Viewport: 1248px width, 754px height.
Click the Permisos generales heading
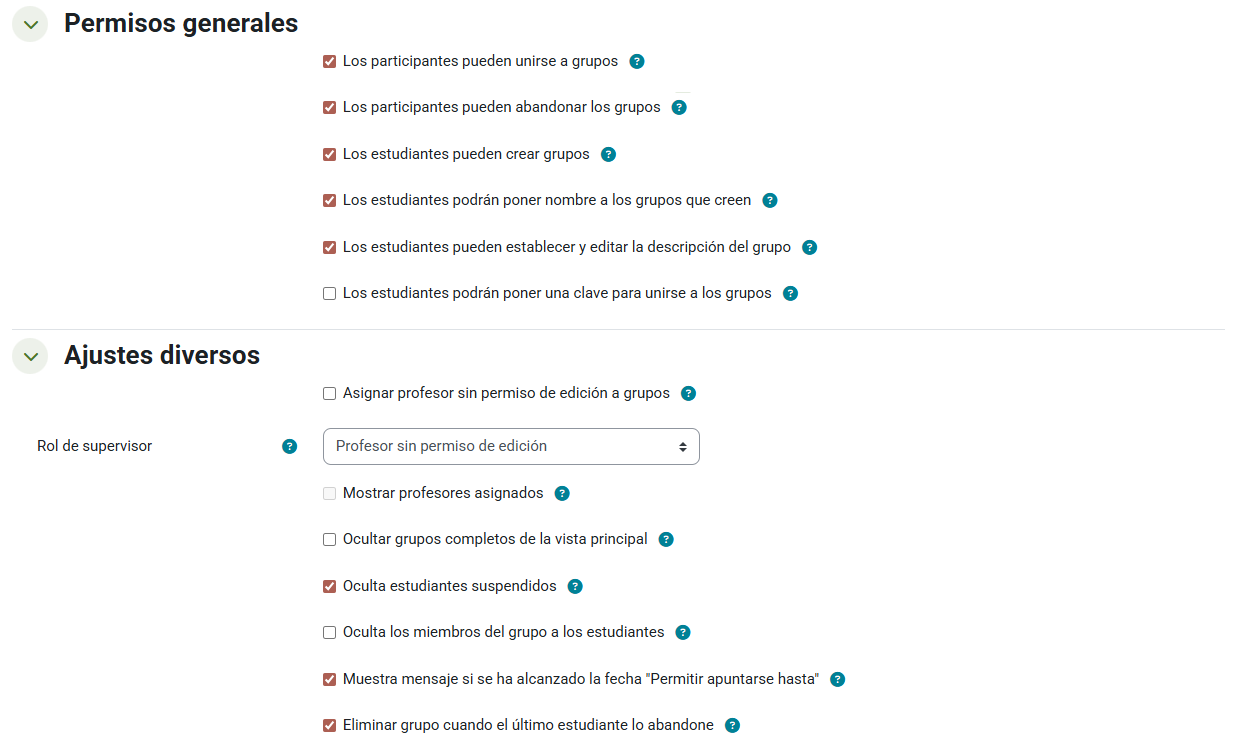coord(181,23)
